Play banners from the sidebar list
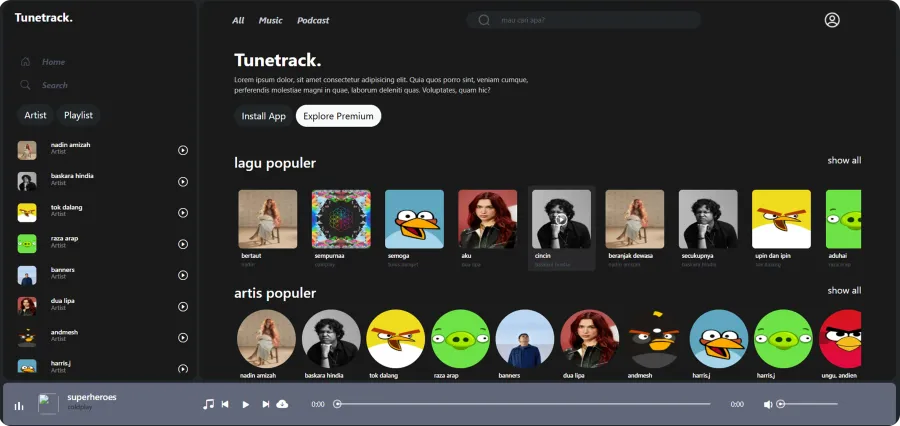Screen dimensions: 900x426 click(x=183, y=276)
